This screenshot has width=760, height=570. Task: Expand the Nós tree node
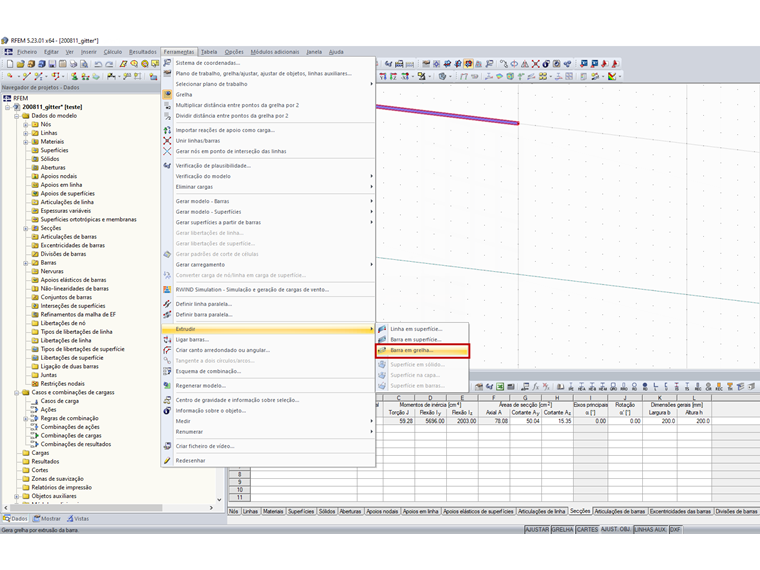[x=26, y=125]
